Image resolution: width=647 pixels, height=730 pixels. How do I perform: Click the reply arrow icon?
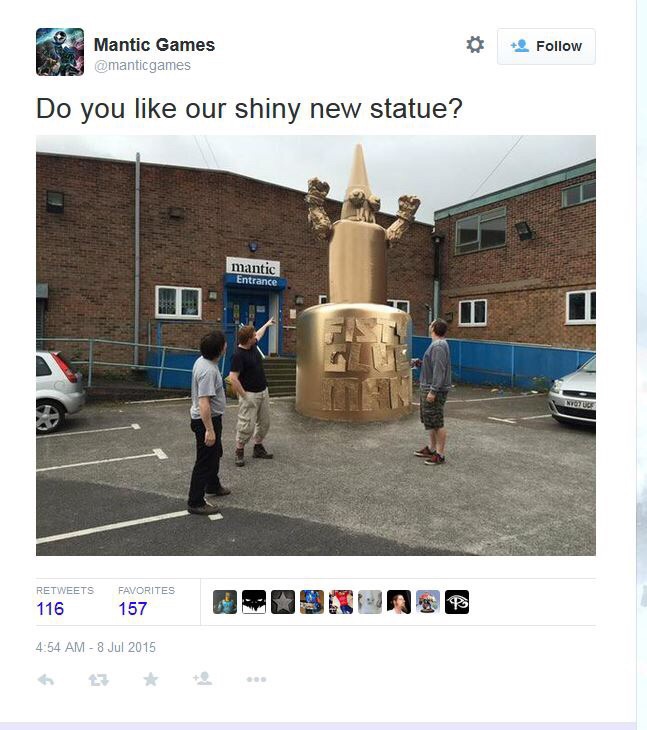coord(46,680)
